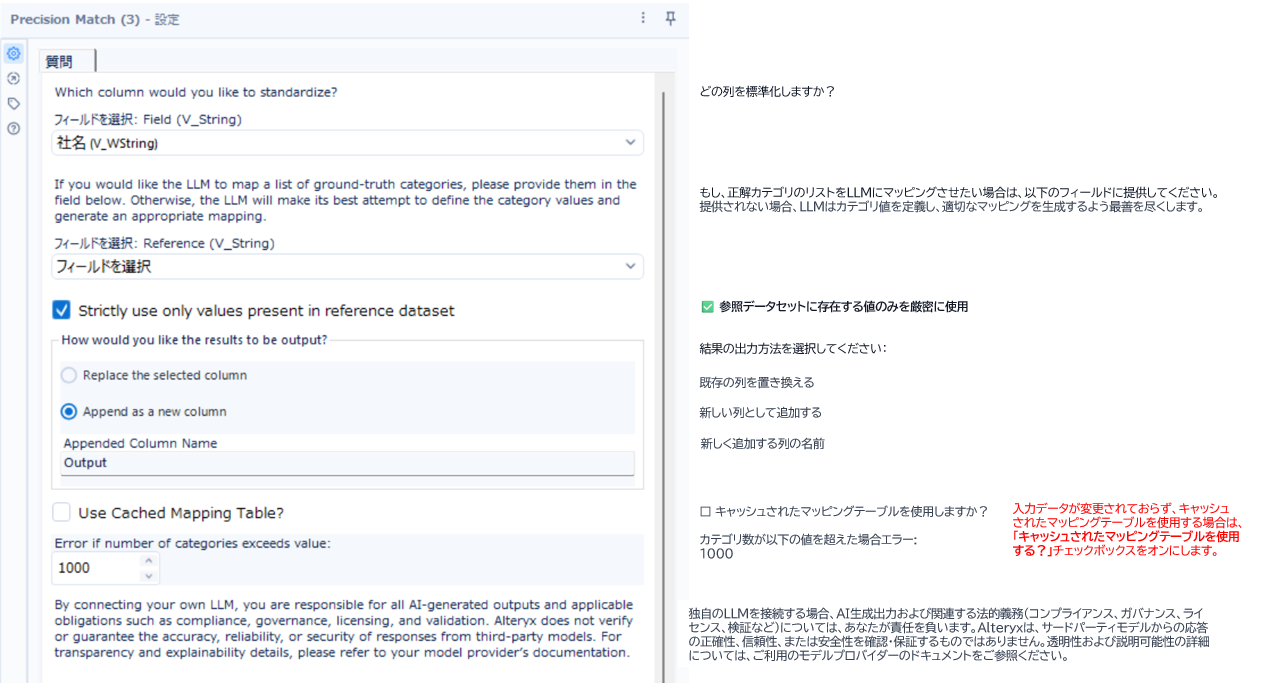Click the translated カテゴリ数 error label

(x=808, y=539)
